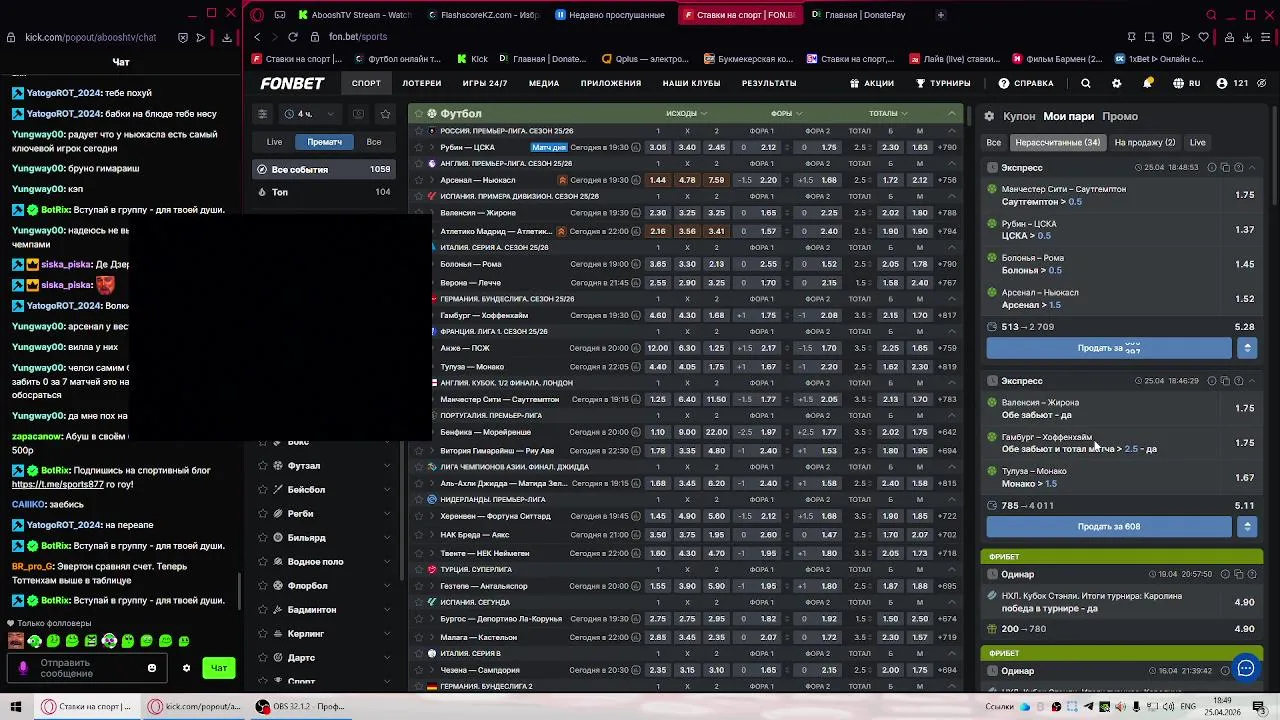1280x720 pixels.
Task: Copy the second Экспресс bet dated 18:46:29
Action: pyautogui.click(x=1225, y=381)
